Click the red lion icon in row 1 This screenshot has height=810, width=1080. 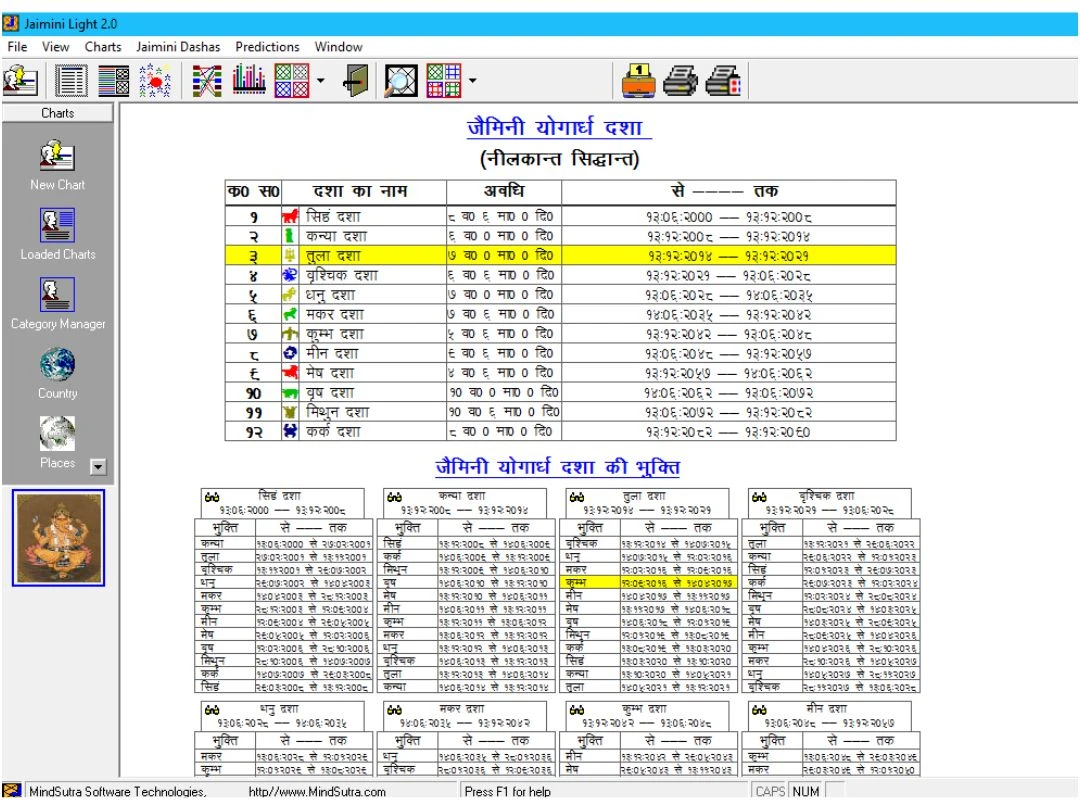(x=290, y=216)
